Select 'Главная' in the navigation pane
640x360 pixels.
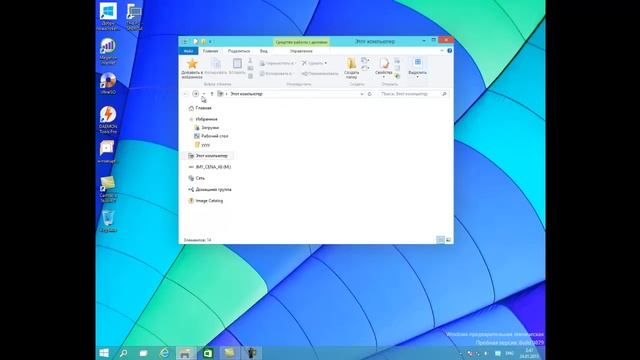[x=203, y=108]
